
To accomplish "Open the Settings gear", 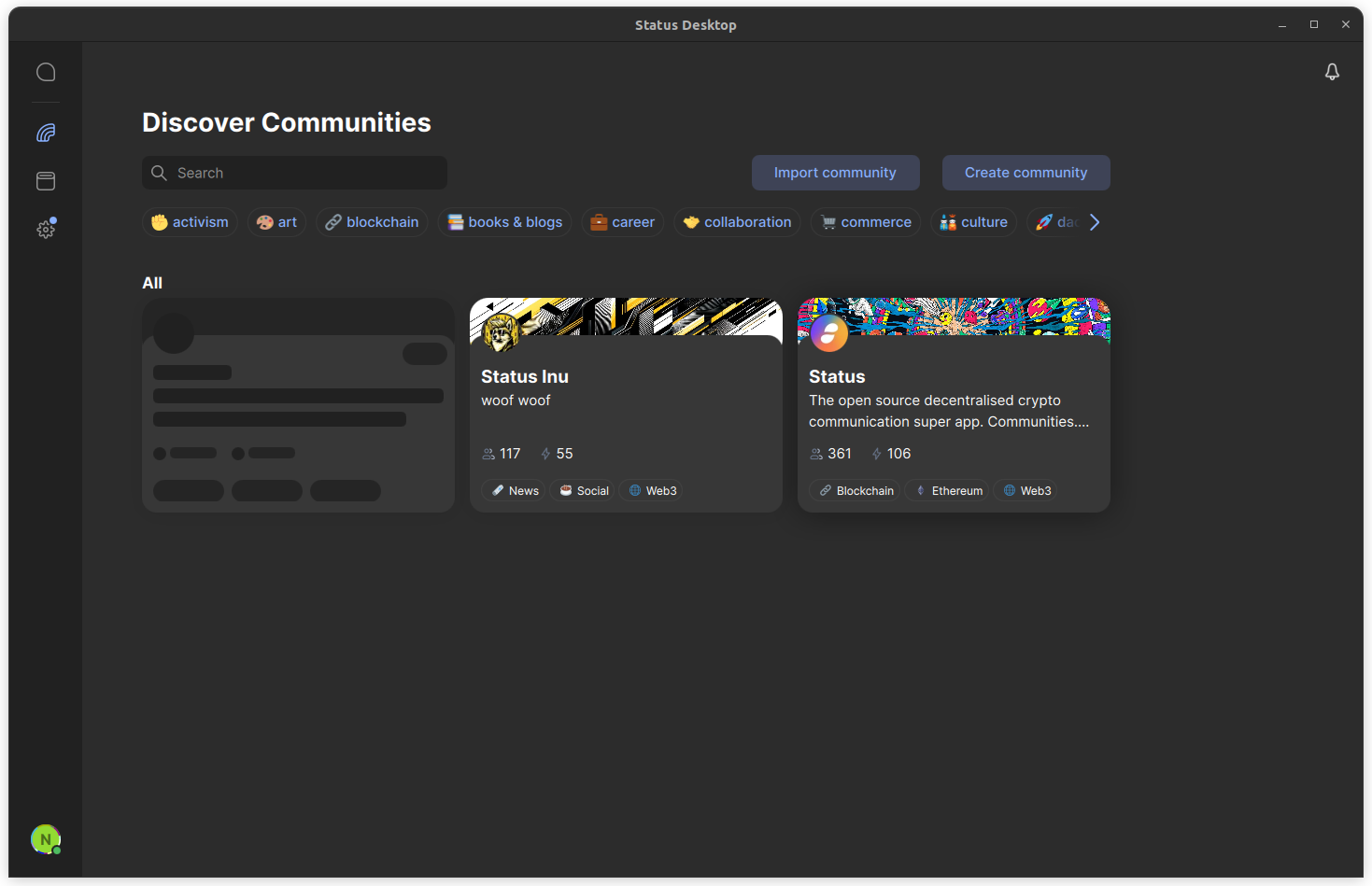I will coord(46,229).
